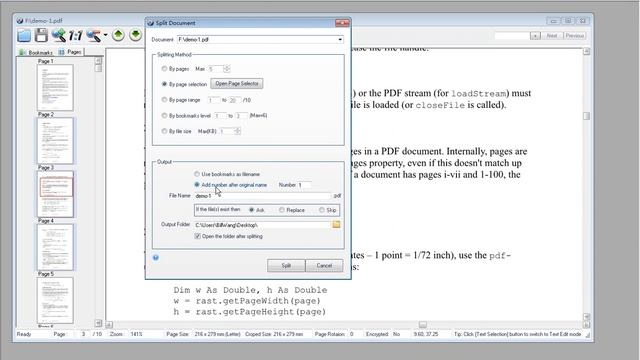
Task: Click the page range end field
Action: [234, 100]
